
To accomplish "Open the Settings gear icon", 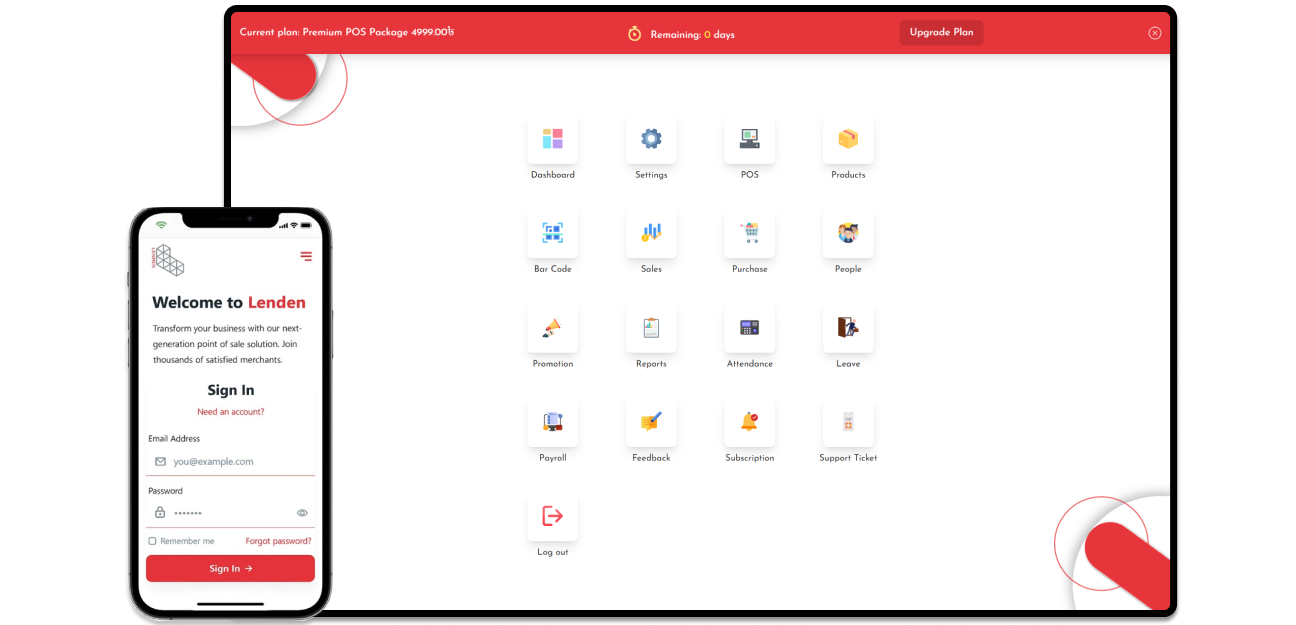I will coord(651,139).
